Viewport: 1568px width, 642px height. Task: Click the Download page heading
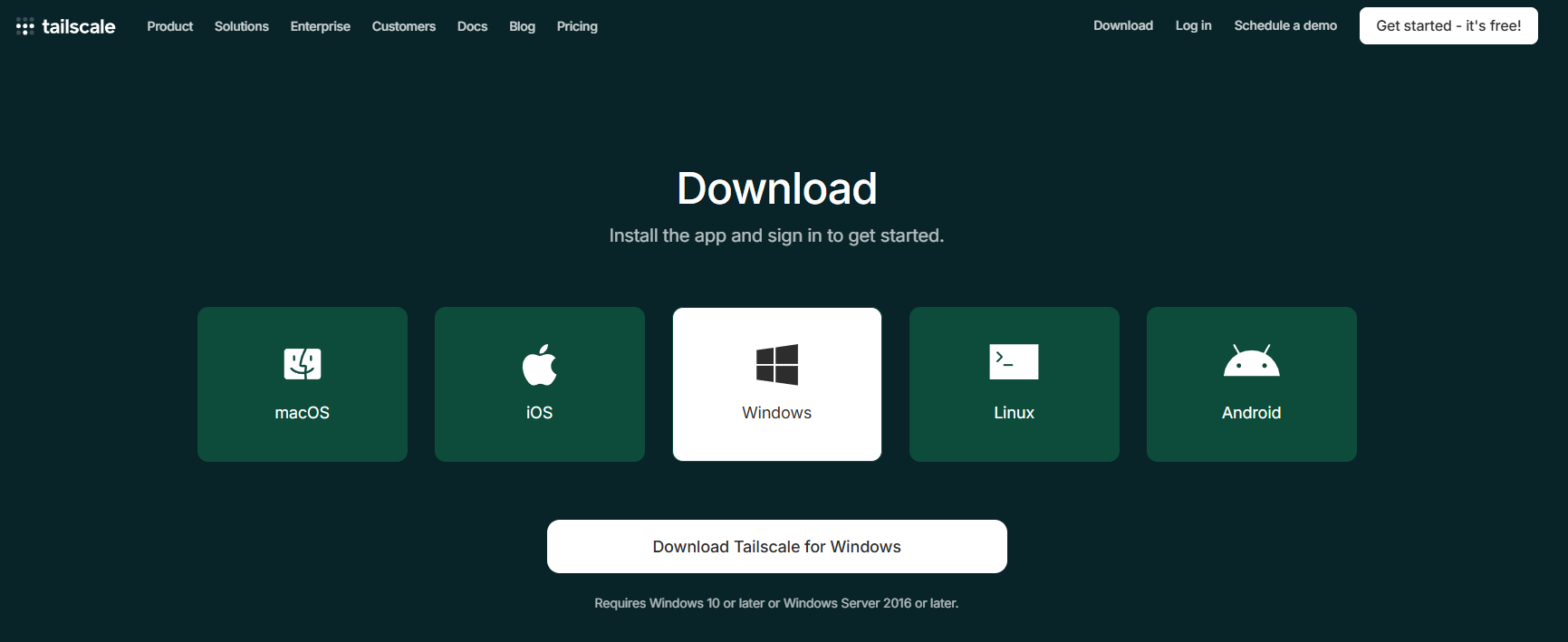[777, 188]
